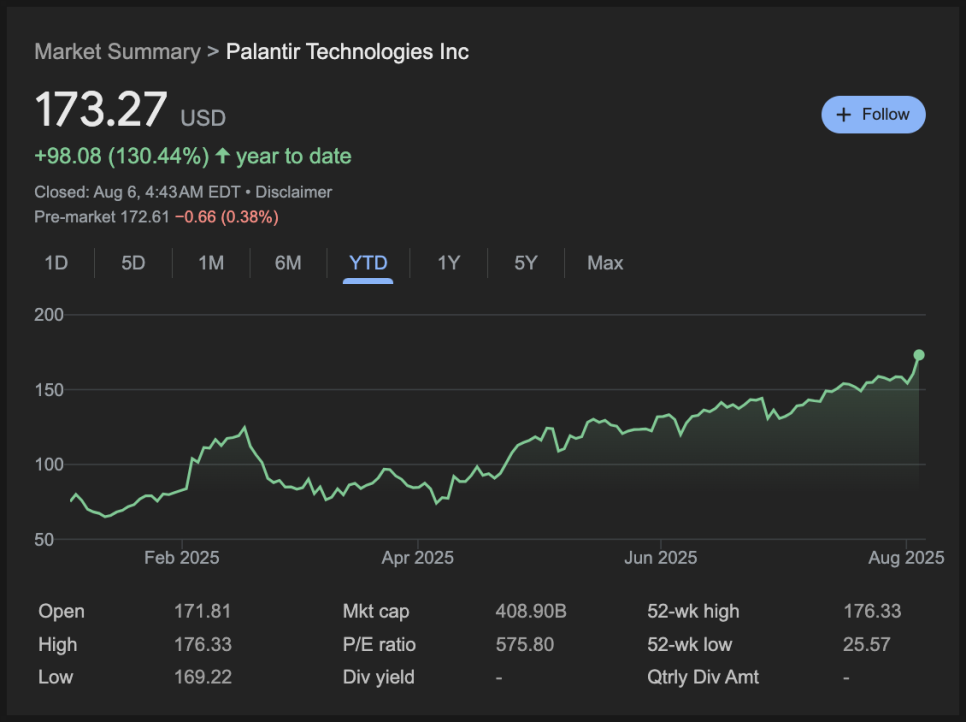Click the Pre-market 172.61 price

[x=102, y=217]
